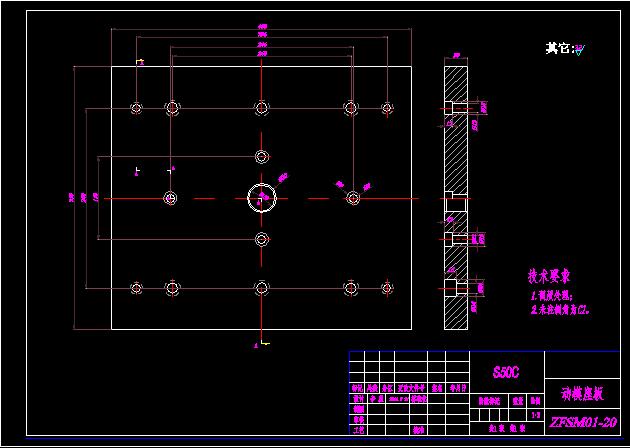
Task: Click the bottom-right outermost hole
Action: [x=387, y=288]
